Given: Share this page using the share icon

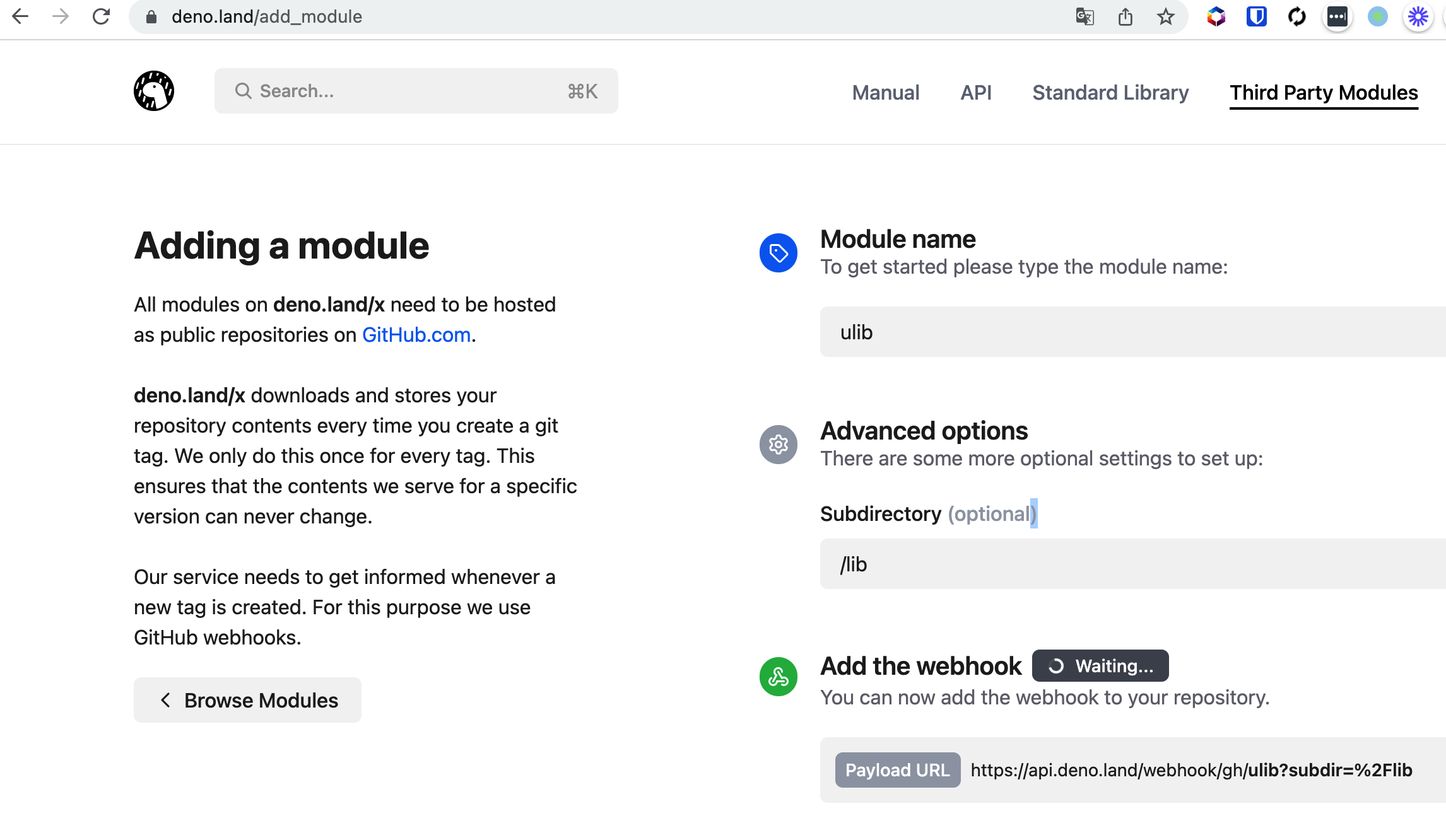Looking at the screenshot, I should (x=1126, y=17).
